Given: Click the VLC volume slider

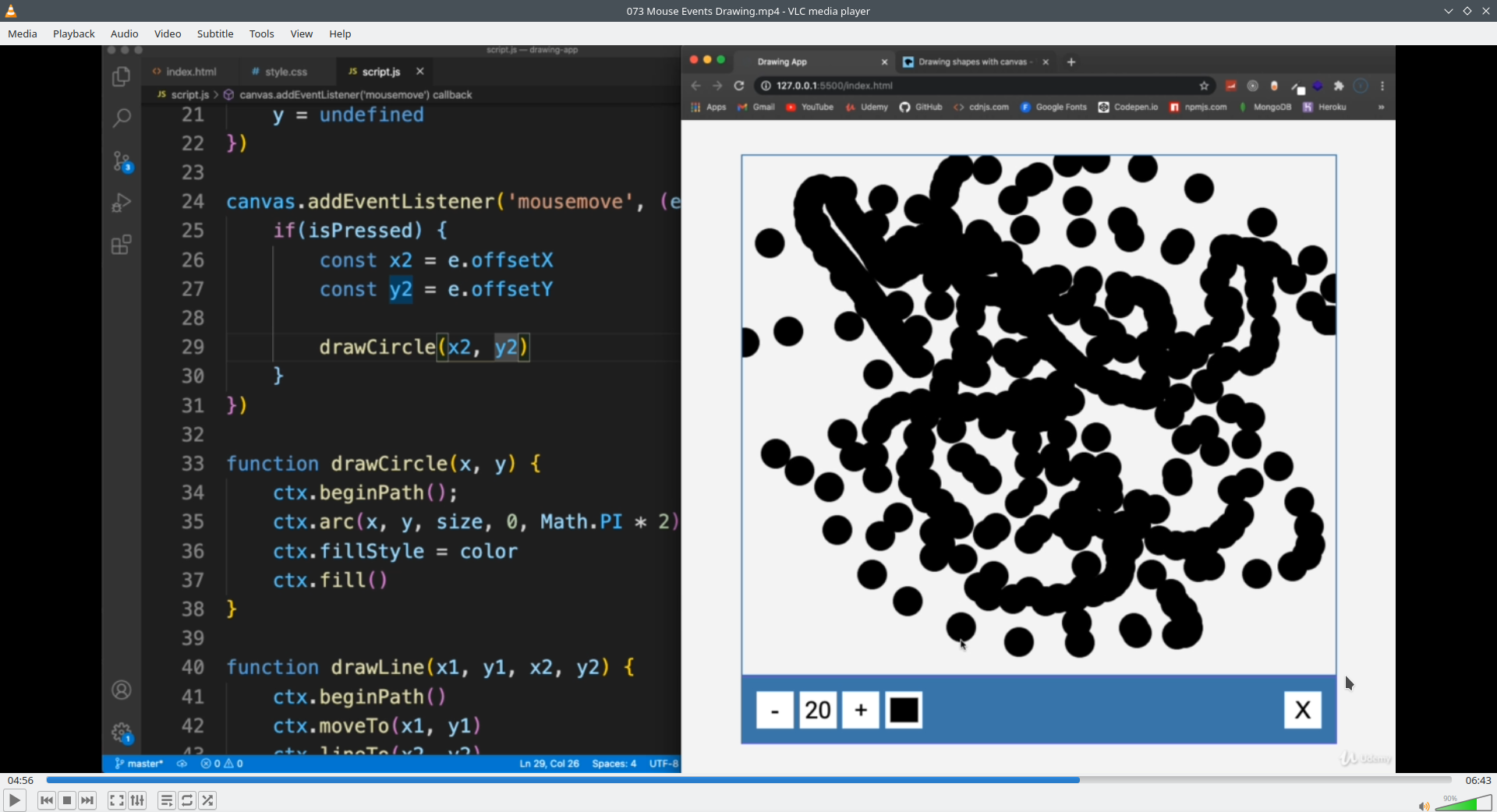Looking at the screenshot, I should tap(1463, 803).
